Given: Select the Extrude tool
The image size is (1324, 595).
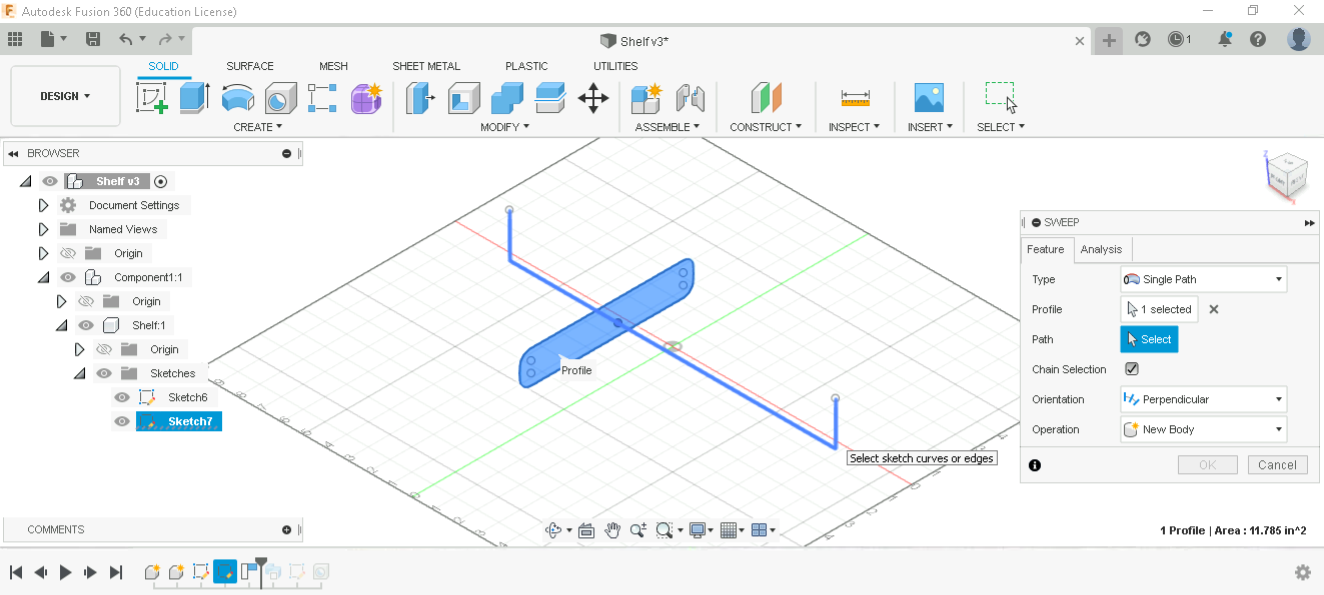Looking at the screenshot, I should coord(193,98).
